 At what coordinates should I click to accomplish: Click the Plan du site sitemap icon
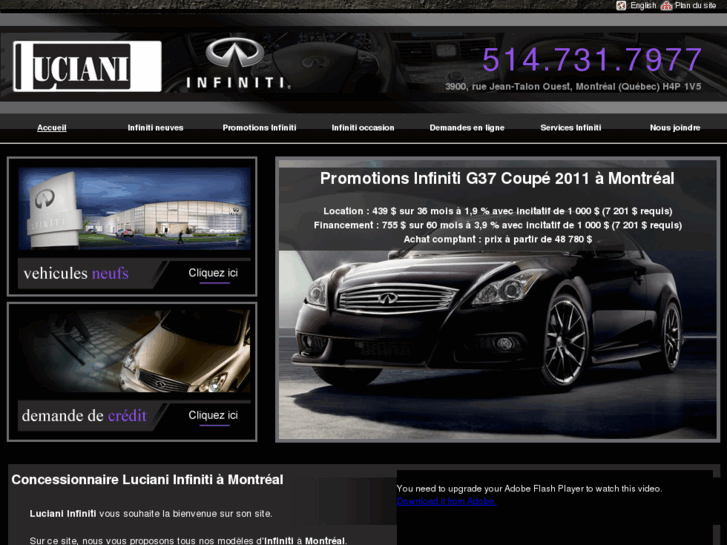666,6
